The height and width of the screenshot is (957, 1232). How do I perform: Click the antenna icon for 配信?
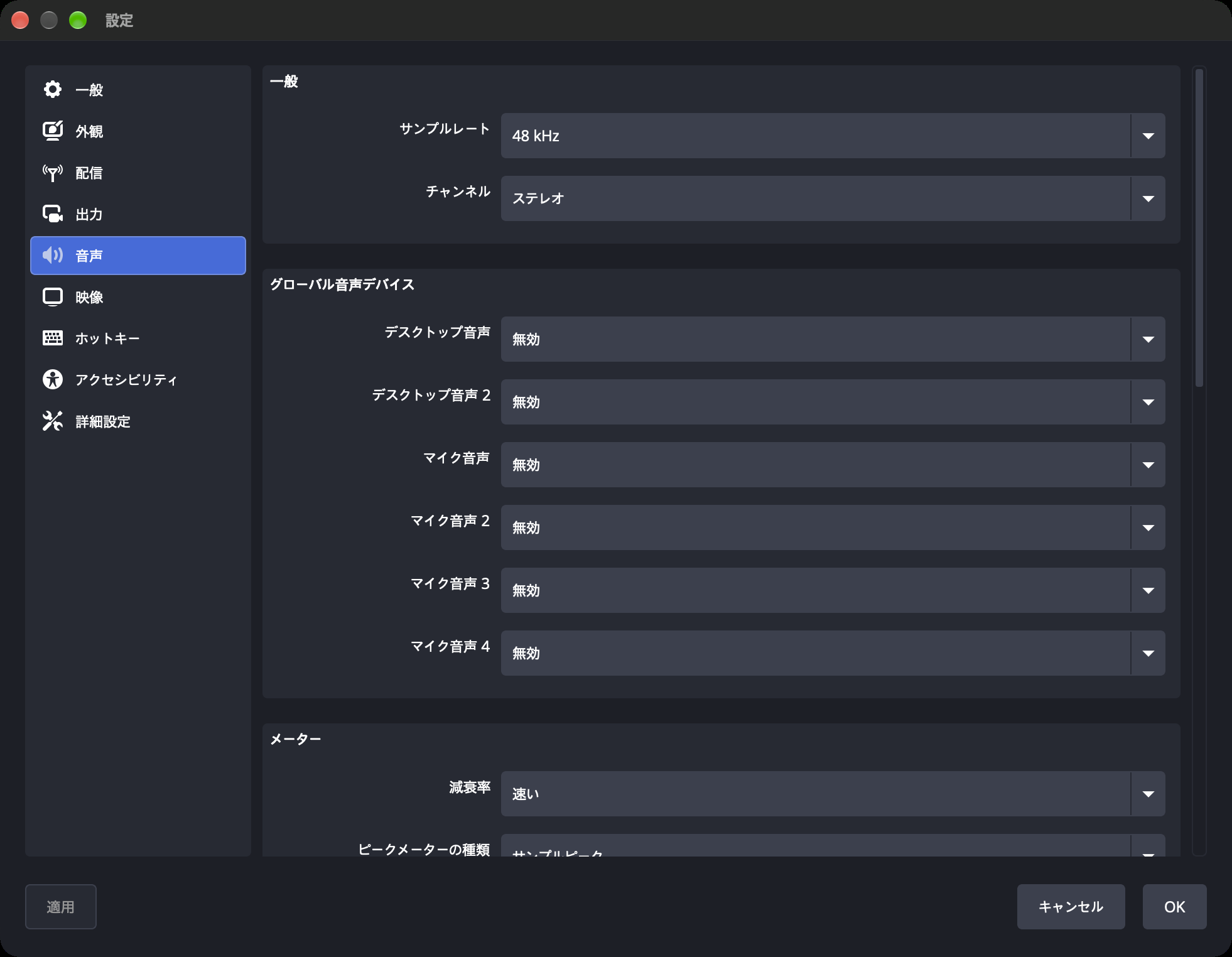(x=53, y=173)
